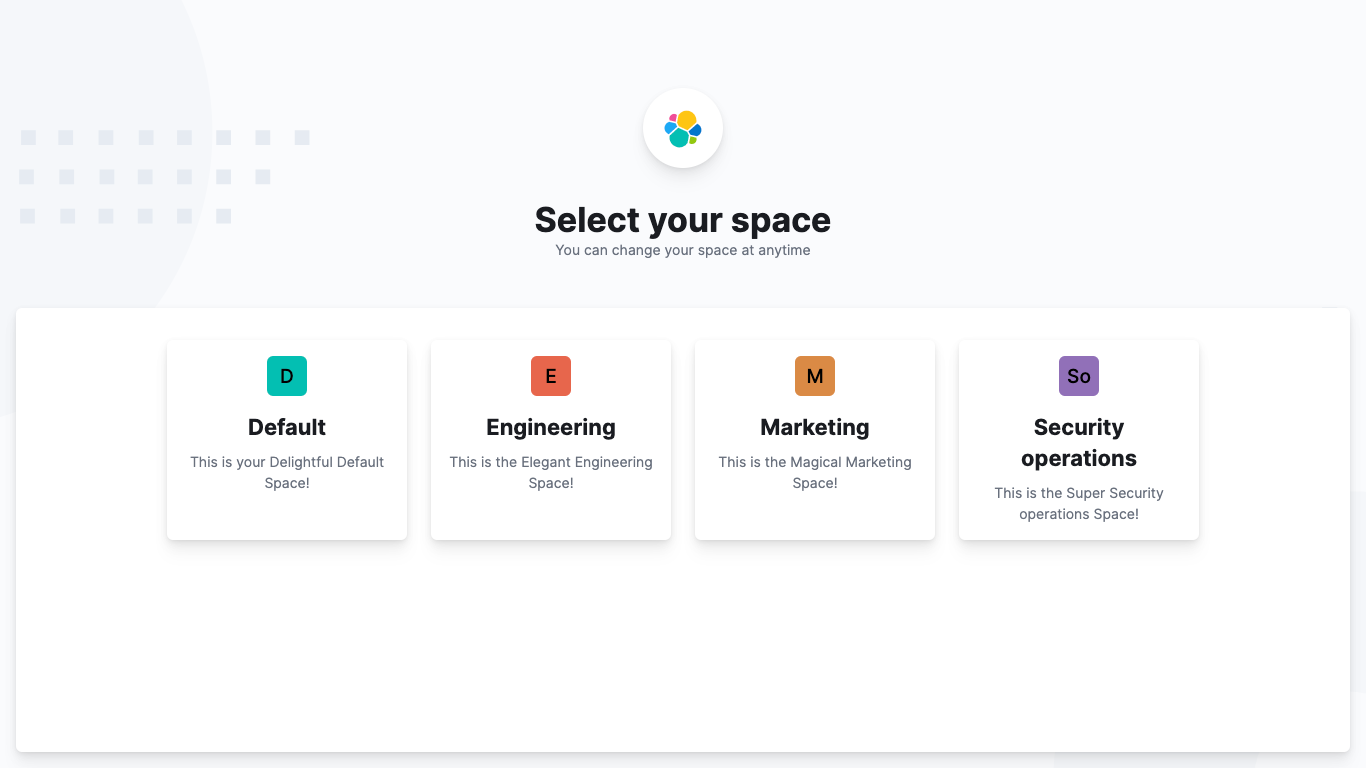Viewport: 1366px width, 768px height.
Task: Click the Elastic logo icon
Action: pos(683,128)
